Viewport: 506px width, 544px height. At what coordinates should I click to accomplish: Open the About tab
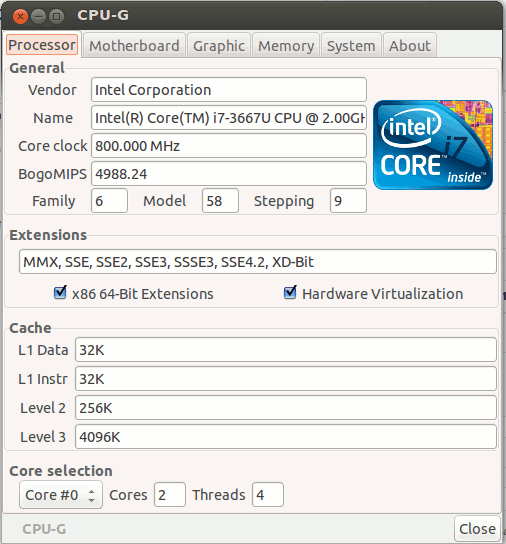point(410,45)
